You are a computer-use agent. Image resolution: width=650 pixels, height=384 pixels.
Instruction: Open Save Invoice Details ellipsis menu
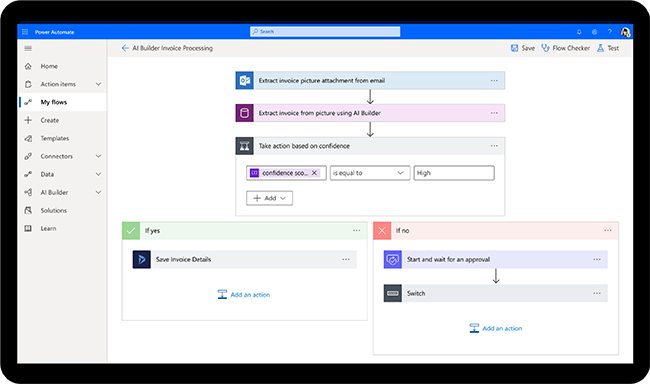pos(346,260)
